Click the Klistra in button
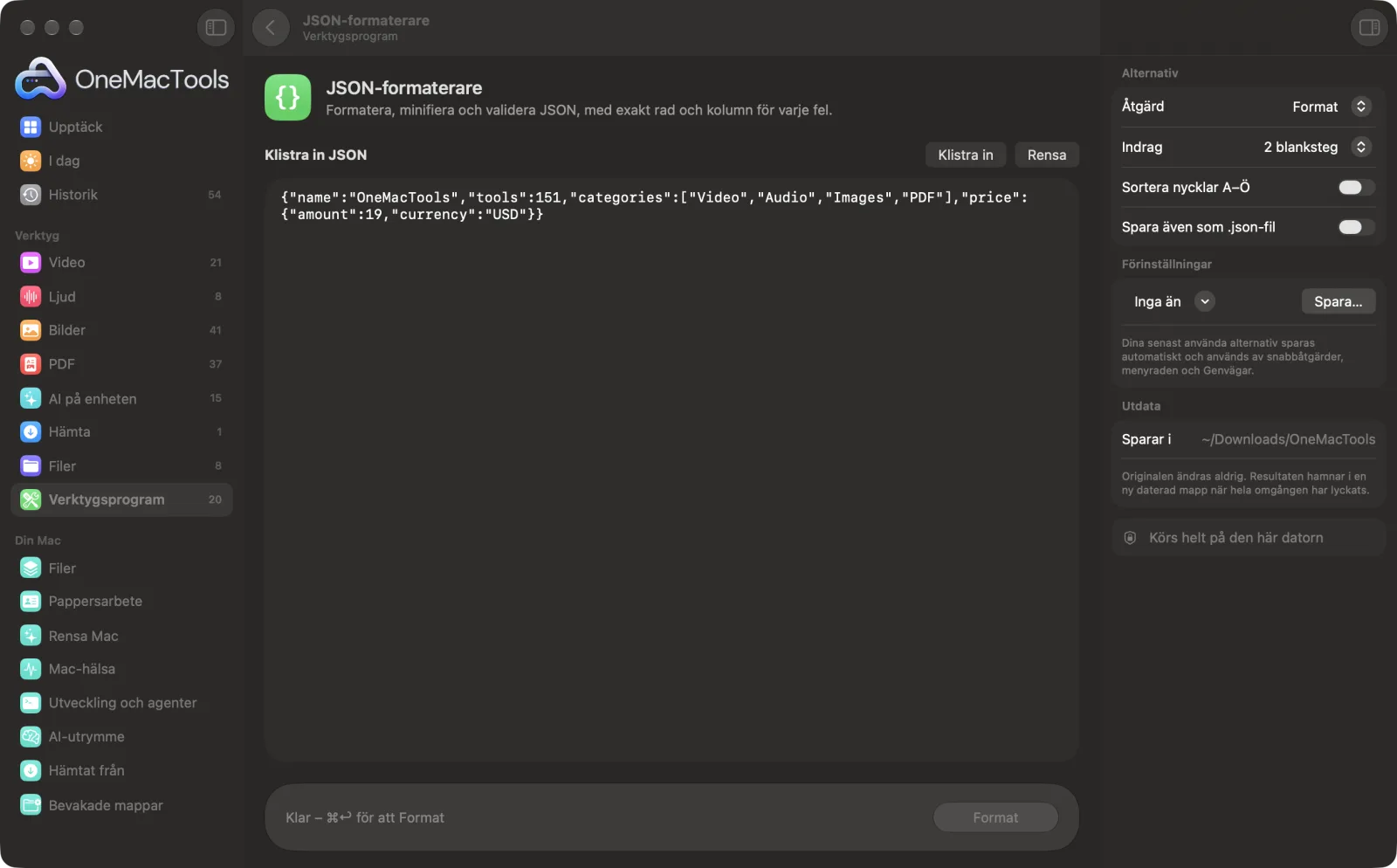This screenshot has width=1397, height=868. [x=966, y=155]
